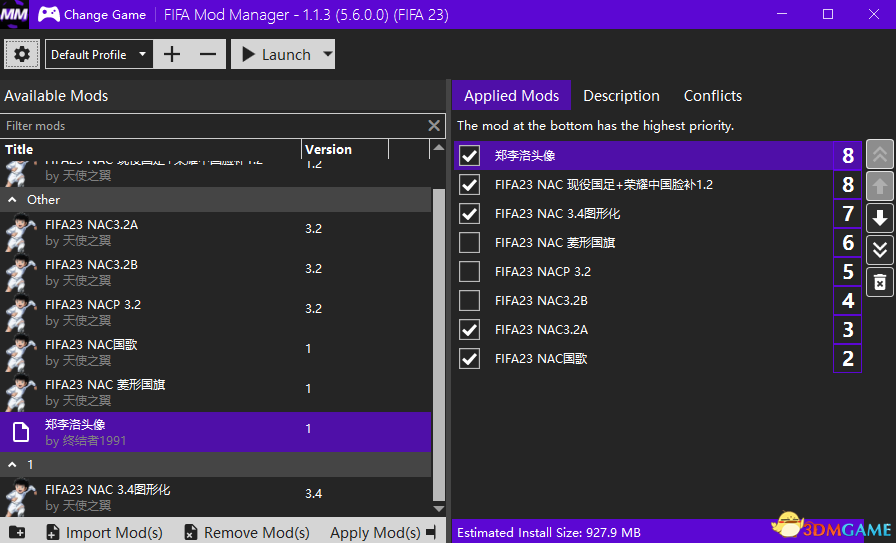Open the Conflicts tab
Image resolution: width=896 pixels, height=543 pixels.
712,96
